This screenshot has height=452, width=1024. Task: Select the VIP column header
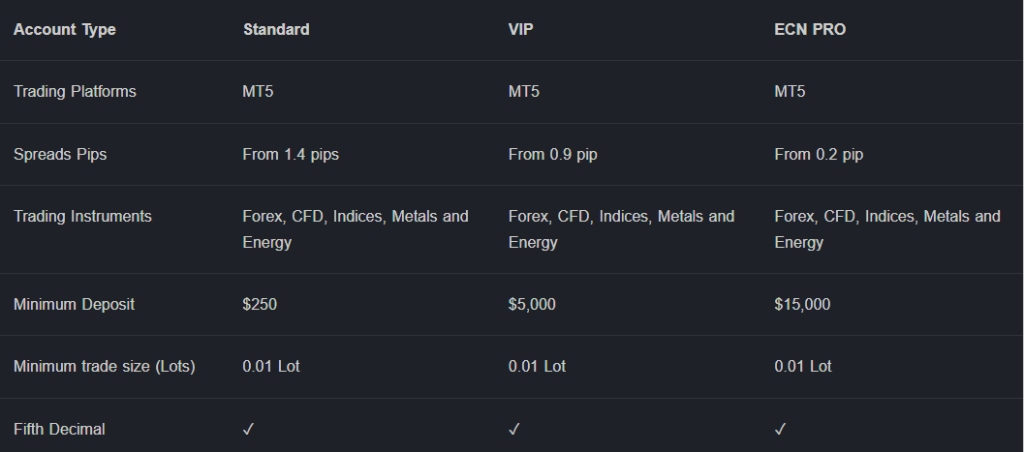pyautogui.click(x=521, y=29)
